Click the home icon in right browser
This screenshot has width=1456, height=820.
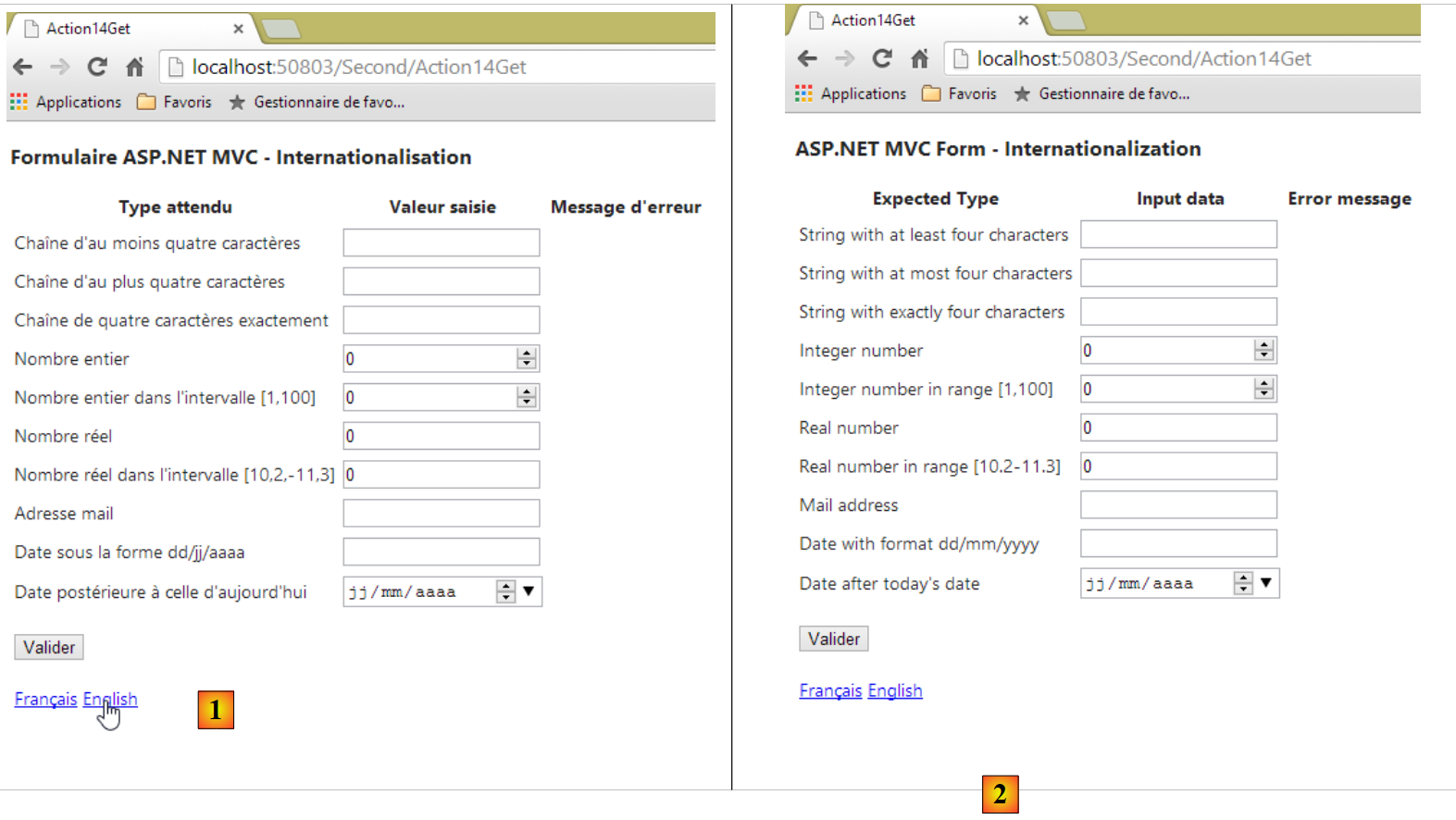919,58
